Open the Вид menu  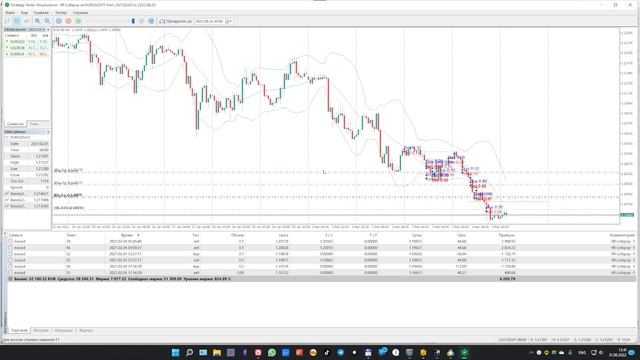(24, 13)
